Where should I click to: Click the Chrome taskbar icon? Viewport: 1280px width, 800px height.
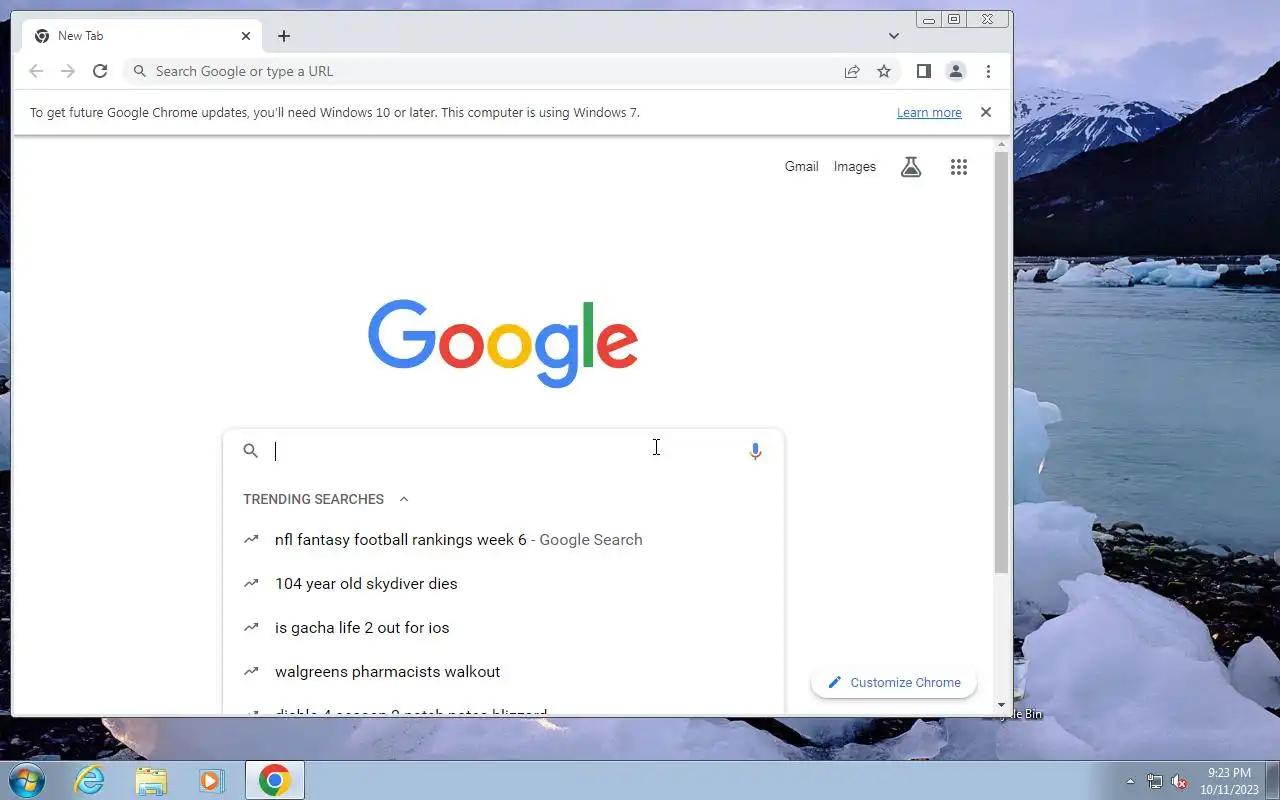[275, 780]
